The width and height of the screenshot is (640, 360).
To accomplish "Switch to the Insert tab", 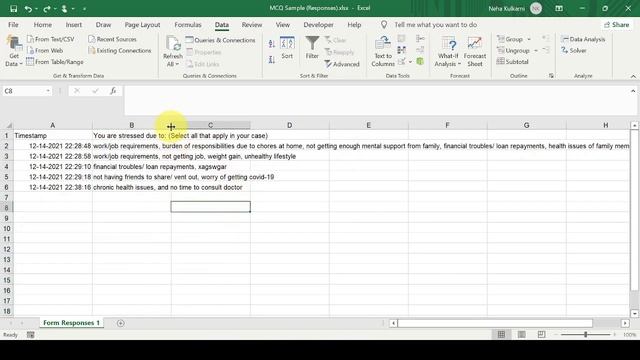I will (73, 25).
